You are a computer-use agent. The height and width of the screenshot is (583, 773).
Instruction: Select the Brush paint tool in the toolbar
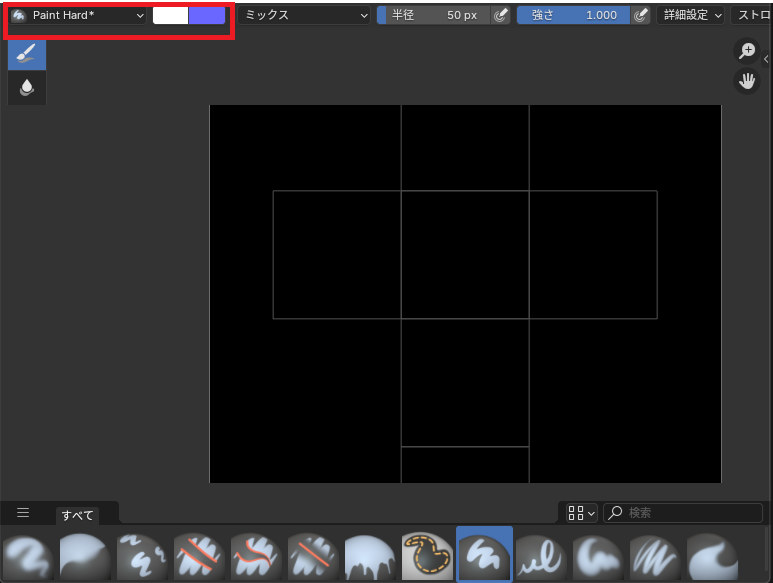pos(27,54)
